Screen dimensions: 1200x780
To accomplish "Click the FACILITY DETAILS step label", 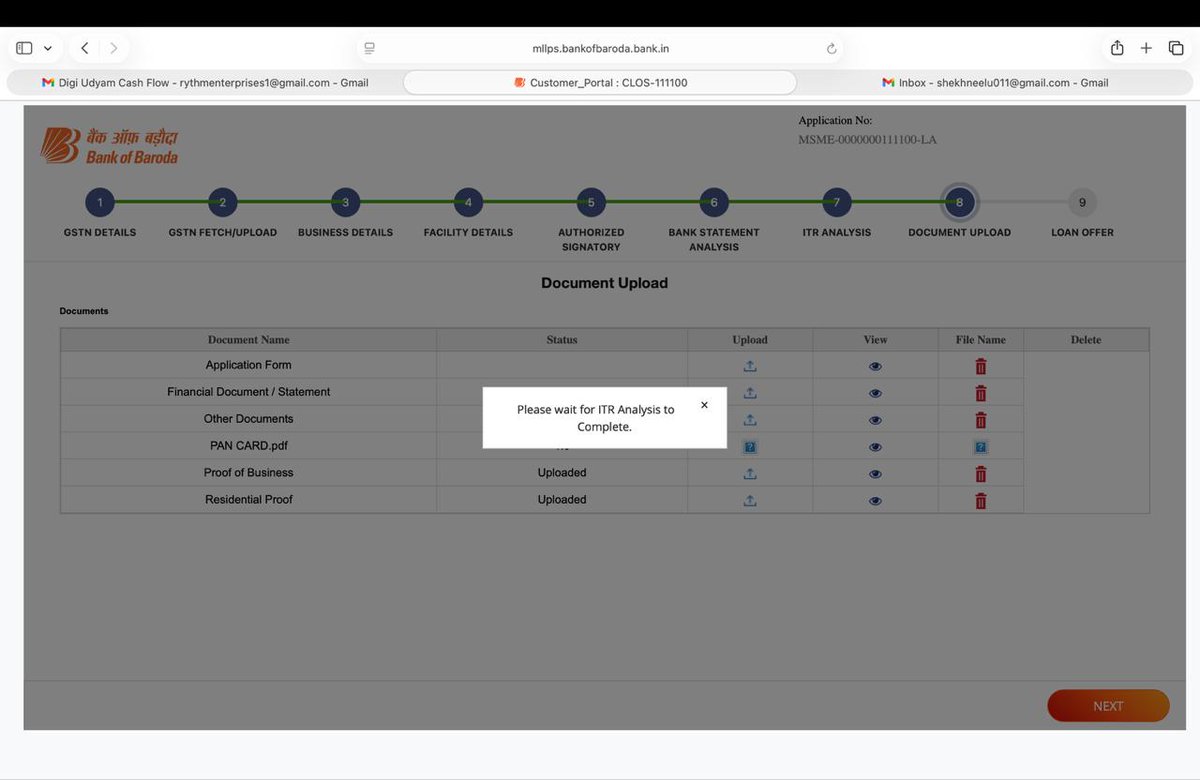I will tap(468, 232).
